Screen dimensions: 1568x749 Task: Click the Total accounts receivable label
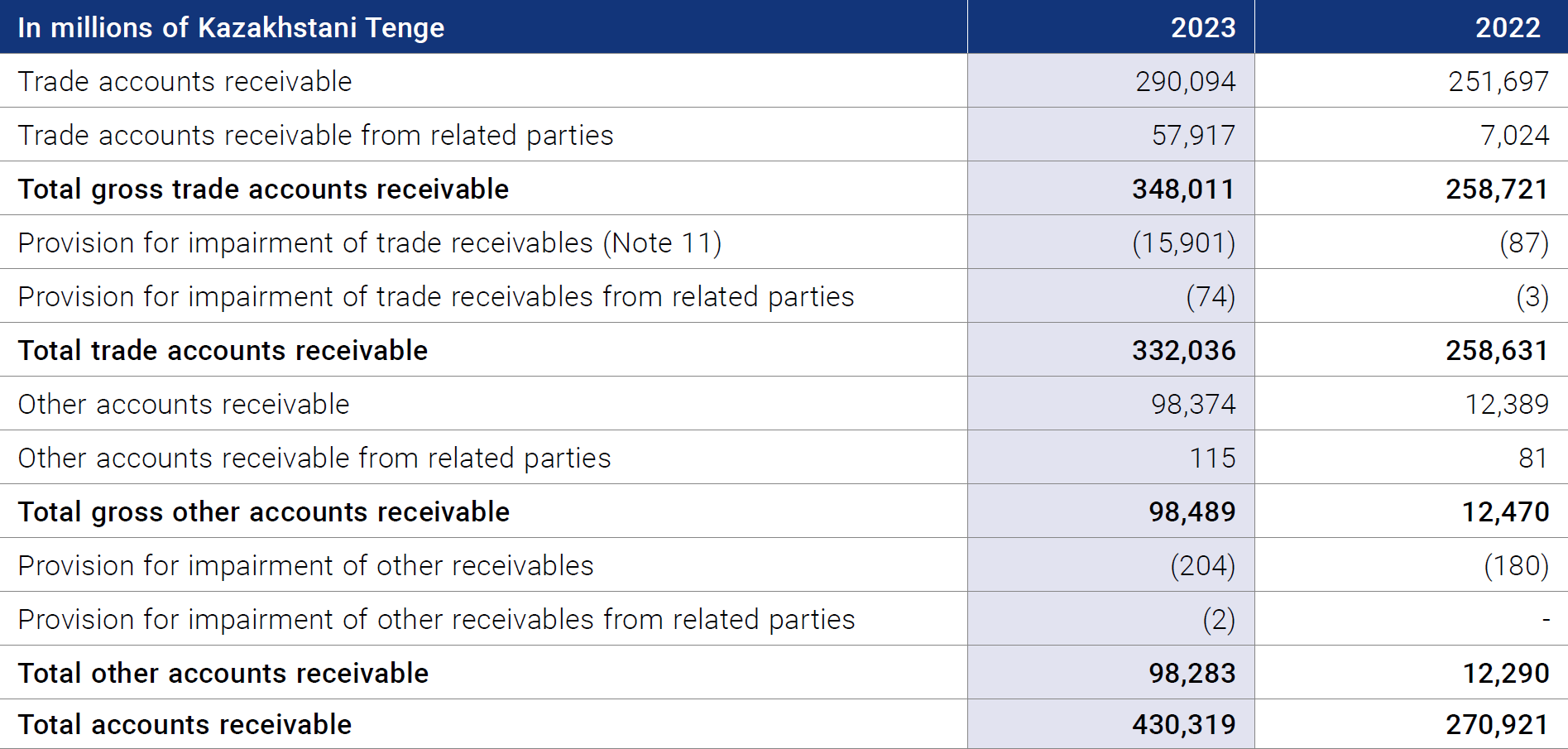tap(185, 724)
